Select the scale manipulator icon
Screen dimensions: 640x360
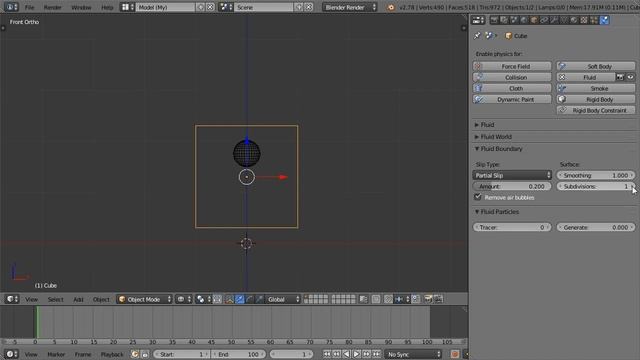coord(260,299)
